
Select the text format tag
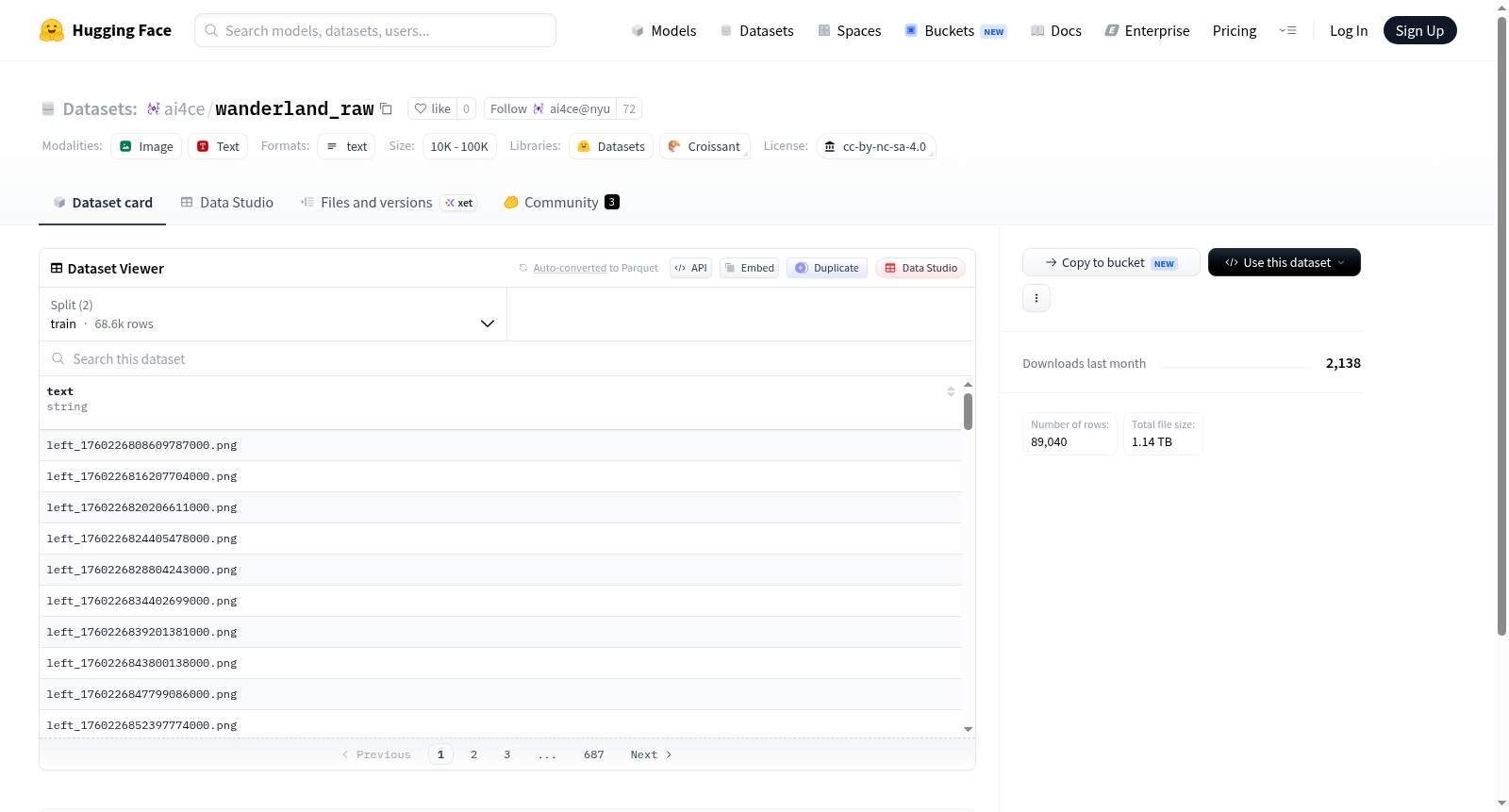pos(346,146)
